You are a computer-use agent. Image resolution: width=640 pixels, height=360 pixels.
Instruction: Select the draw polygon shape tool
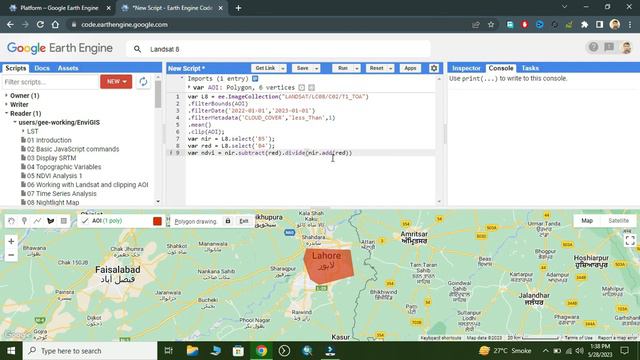pos(51,221)
